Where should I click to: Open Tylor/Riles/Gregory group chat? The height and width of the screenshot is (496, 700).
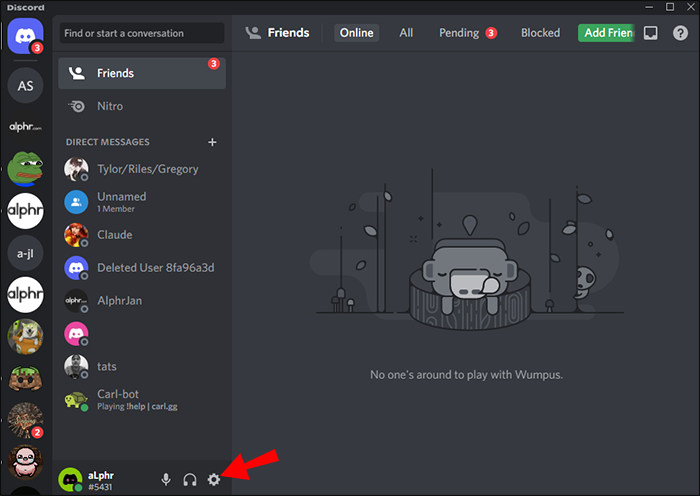[142, 169]
